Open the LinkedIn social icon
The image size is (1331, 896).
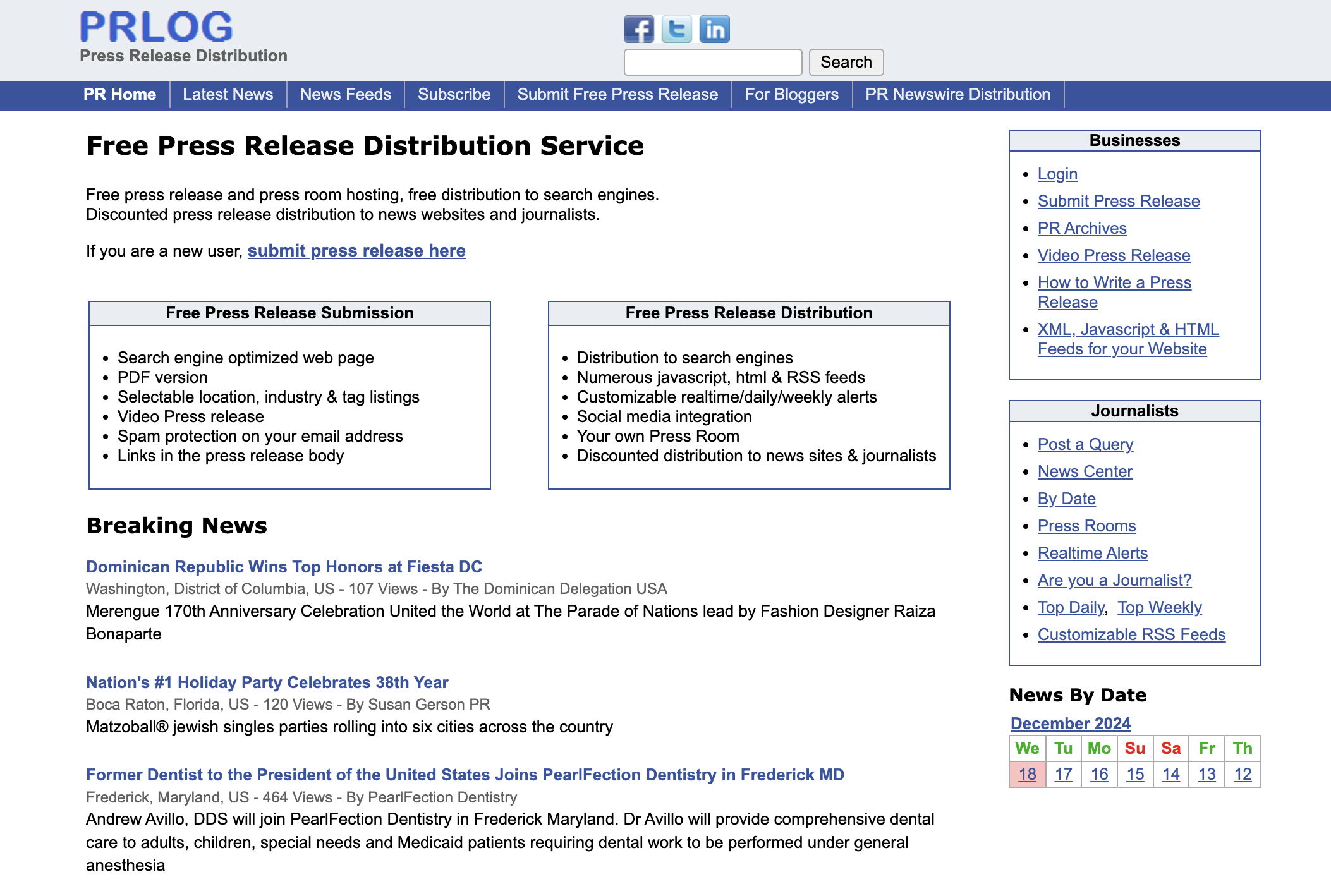[x=714, y=29]
